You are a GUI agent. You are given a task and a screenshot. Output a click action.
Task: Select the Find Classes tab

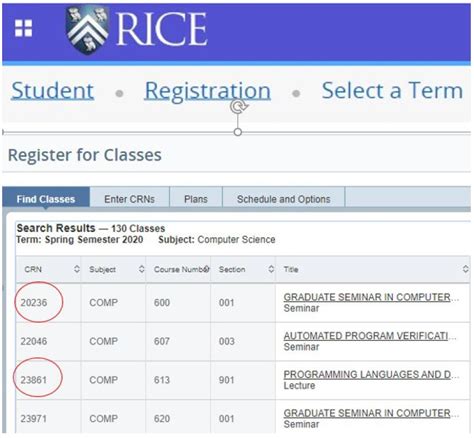[46, 199]
